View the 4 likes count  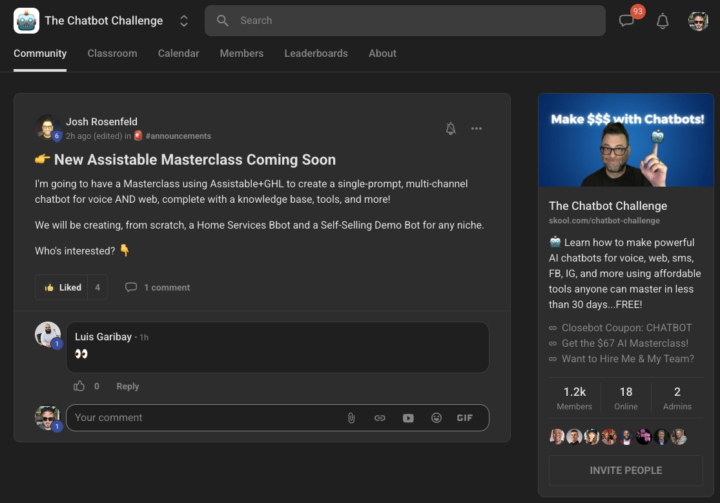(x=97, y=287)
